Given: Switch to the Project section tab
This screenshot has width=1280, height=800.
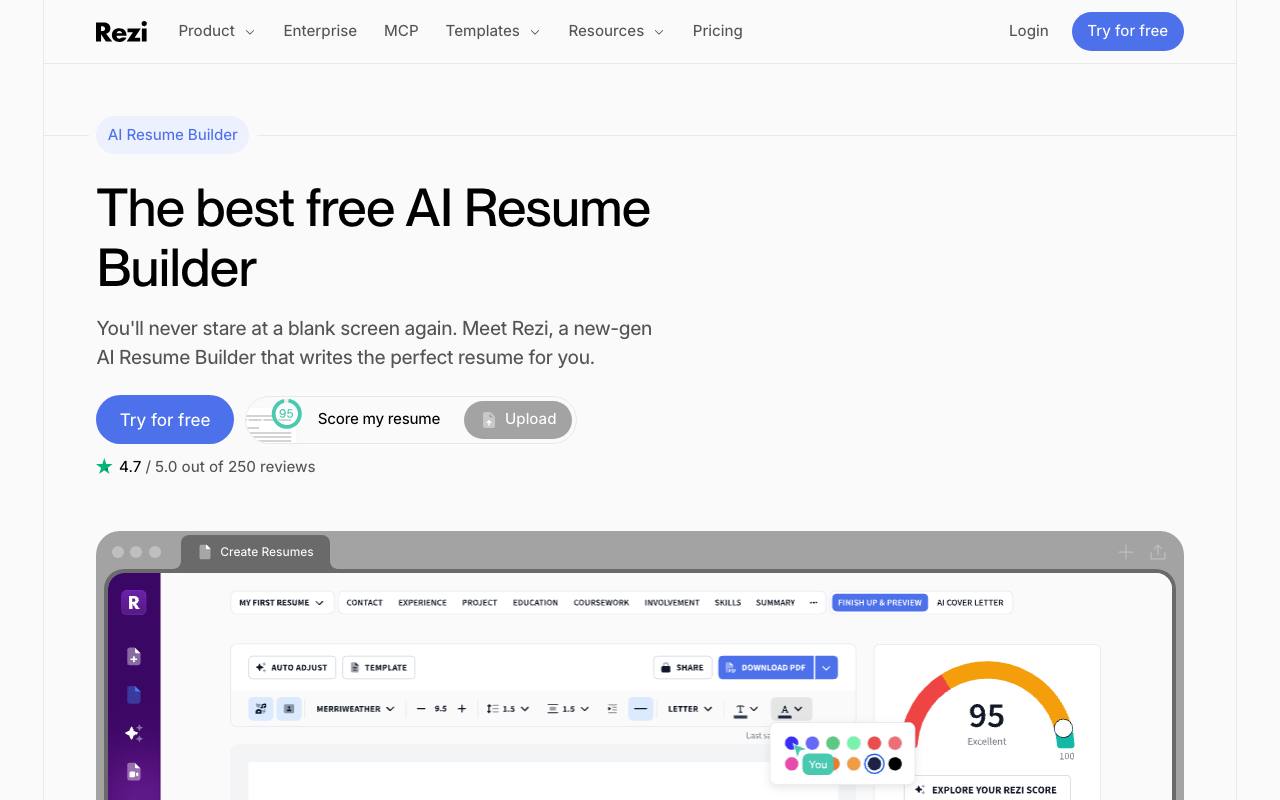Looking at the screenshot, I should click(479, 603).
